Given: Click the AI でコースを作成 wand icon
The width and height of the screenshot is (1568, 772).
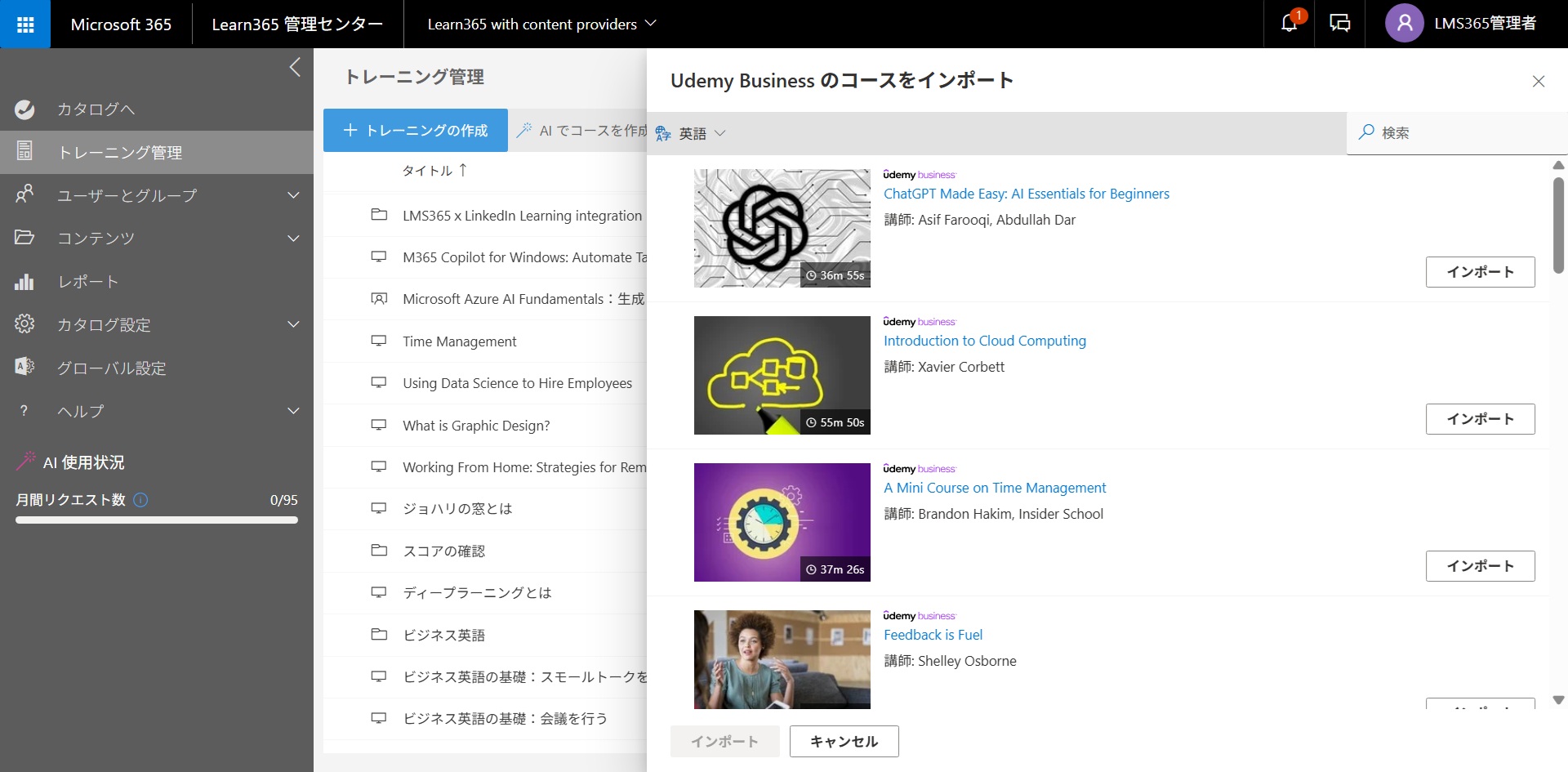Looking at the screenshot, I should point(524,130).
